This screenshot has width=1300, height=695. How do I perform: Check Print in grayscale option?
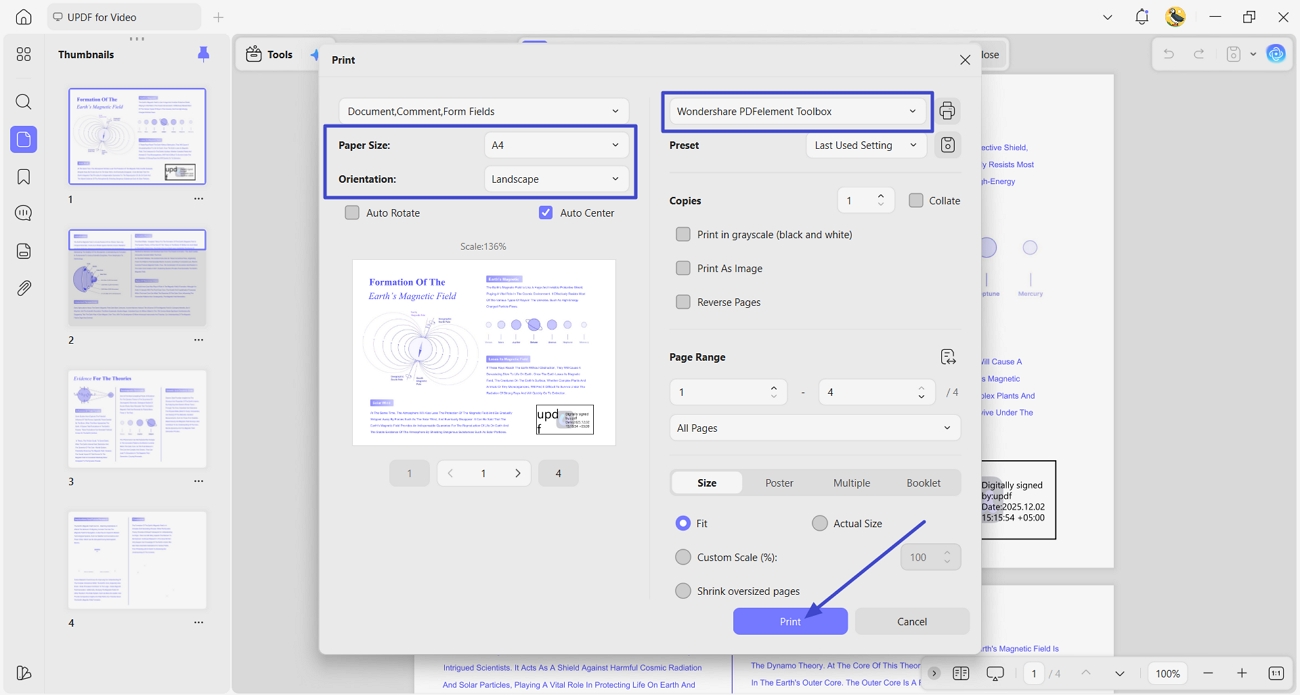click(683, 234)
